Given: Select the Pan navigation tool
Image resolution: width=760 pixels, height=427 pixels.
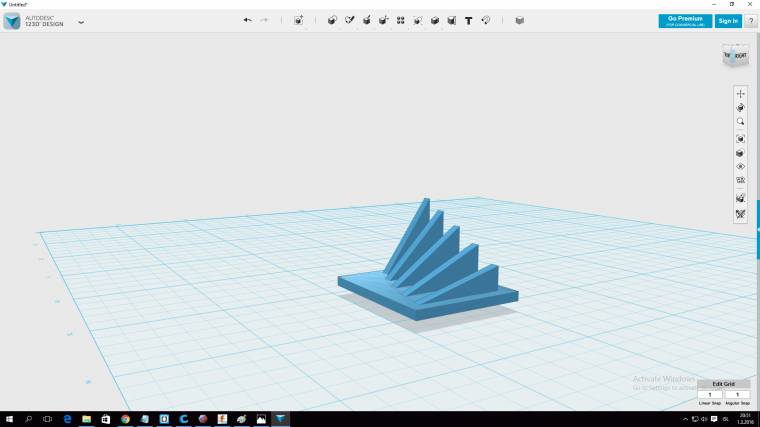Looking at the screenshot, I should [740, 94].
